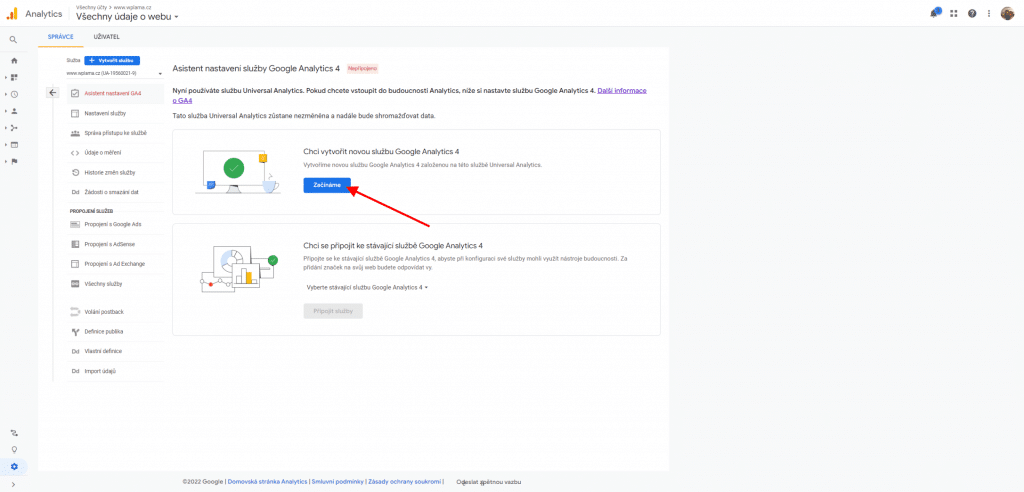Open the Admin gear icon
This screenshot has width=1024, height=492.
[14, 467]
